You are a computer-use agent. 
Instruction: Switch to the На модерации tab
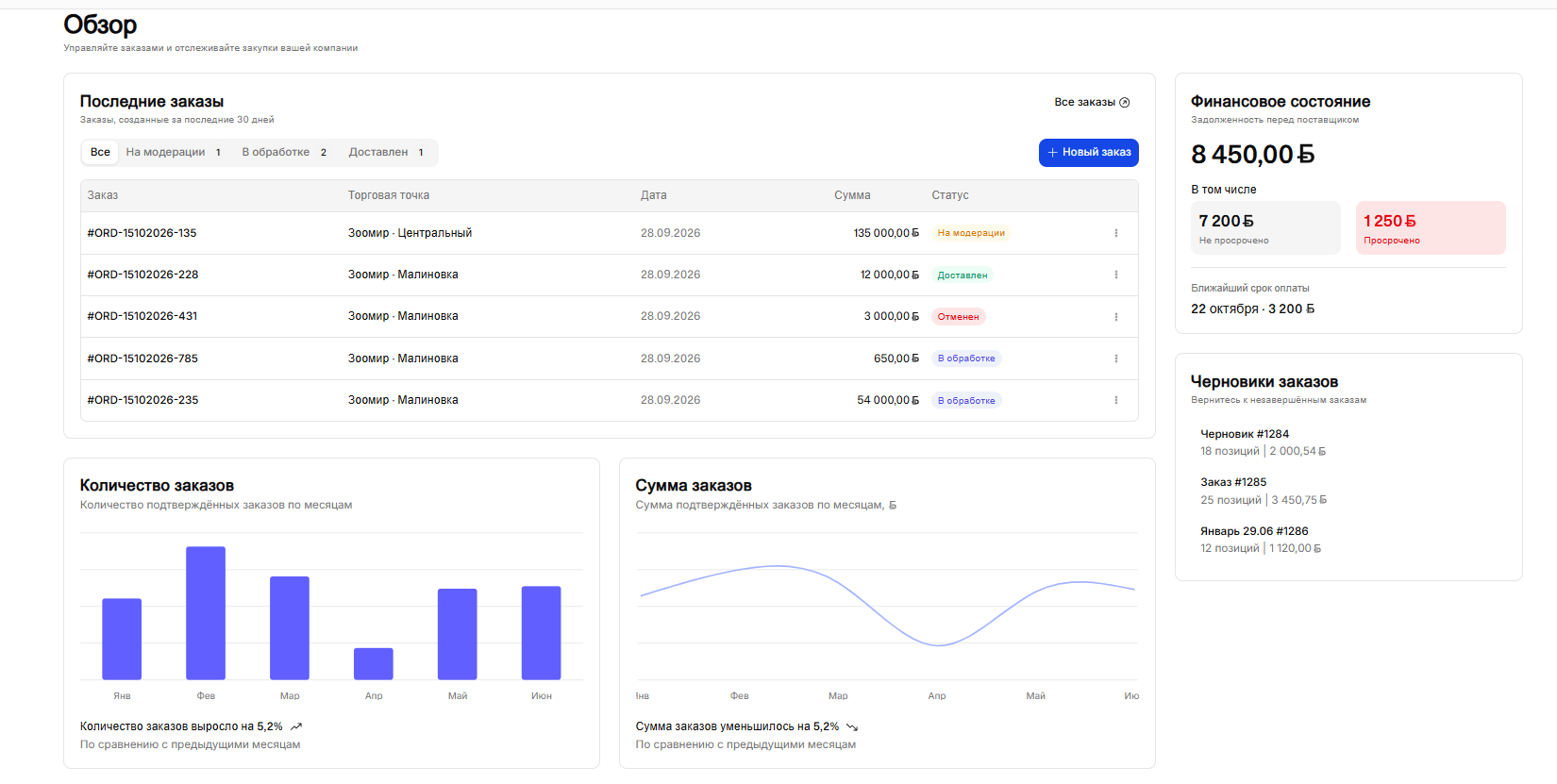(174, 152)
